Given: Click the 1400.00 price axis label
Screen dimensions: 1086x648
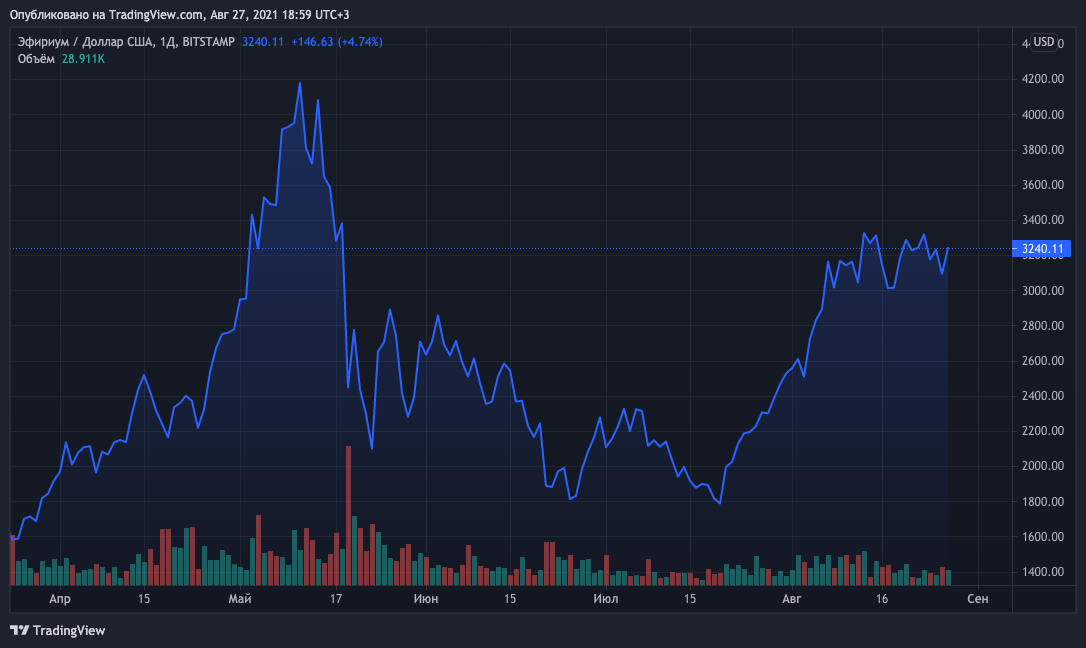Looking at the screenshot, I should click(1042, 572).
